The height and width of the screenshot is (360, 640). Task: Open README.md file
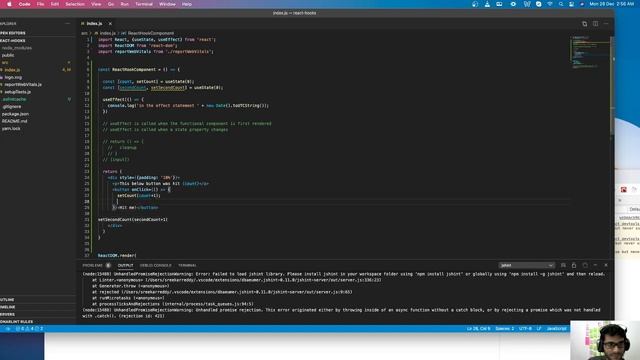pyautogui.click(x=15, y=121)
